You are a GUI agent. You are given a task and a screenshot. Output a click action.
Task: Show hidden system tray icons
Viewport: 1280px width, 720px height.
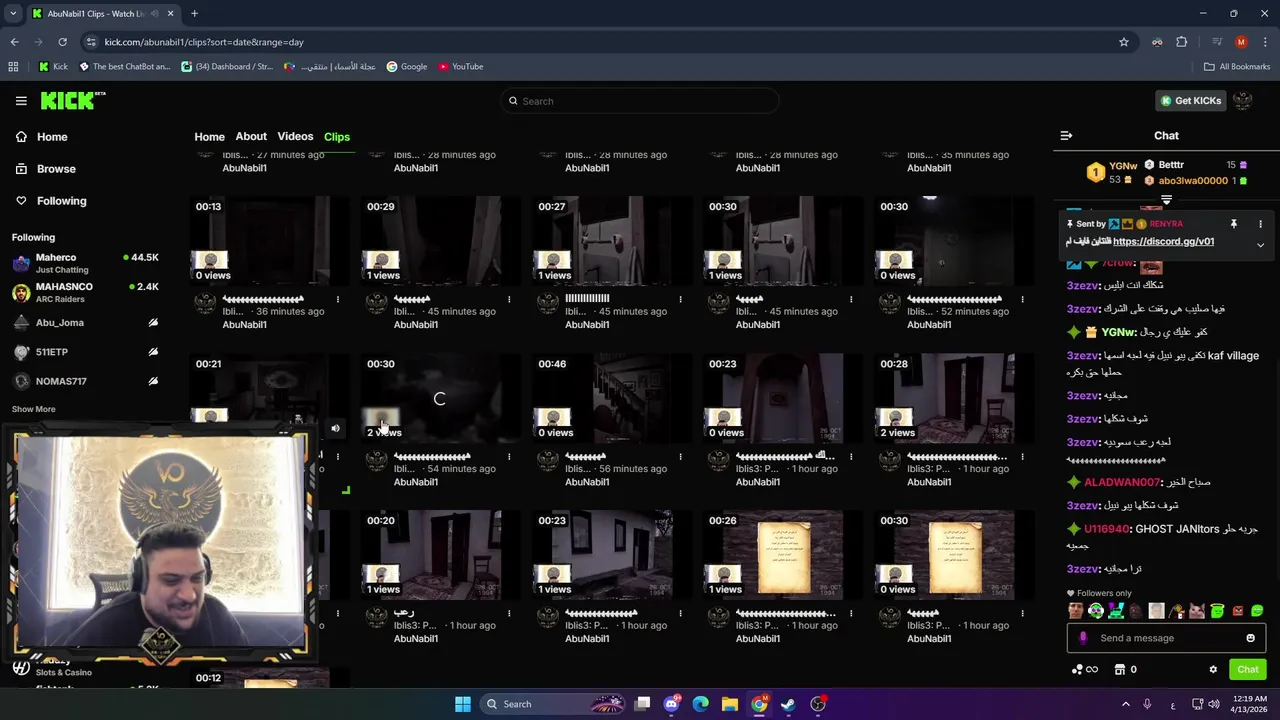pyautogui.click(x=1125, y=704)
